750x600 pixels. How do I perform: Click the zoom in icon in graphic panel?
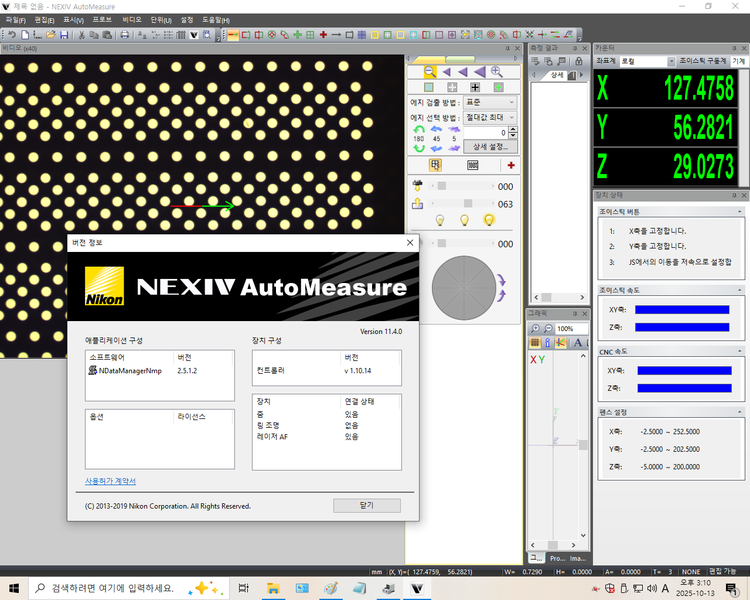535,329
